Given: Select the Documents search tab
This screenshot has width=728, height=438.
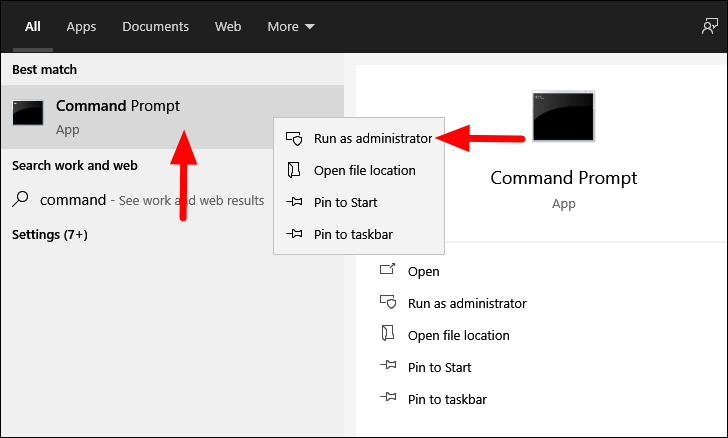Looking at the screenshot, I should click(x=156, y=26).
